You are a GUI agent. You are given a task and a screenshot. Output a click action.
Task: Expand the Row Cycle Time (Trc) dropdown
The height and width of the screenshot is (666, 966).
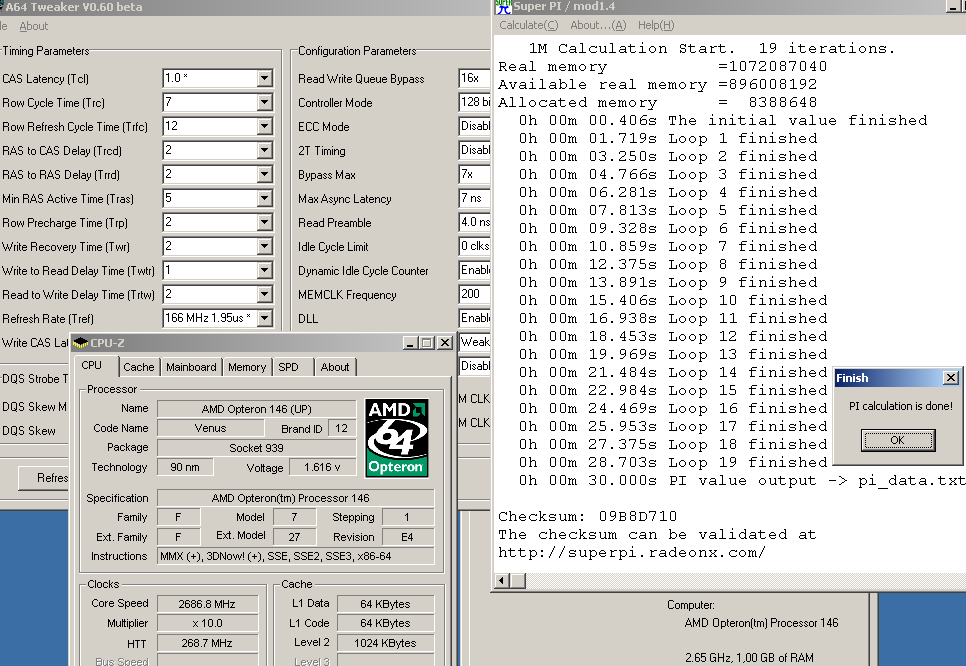tap(264, 102)
